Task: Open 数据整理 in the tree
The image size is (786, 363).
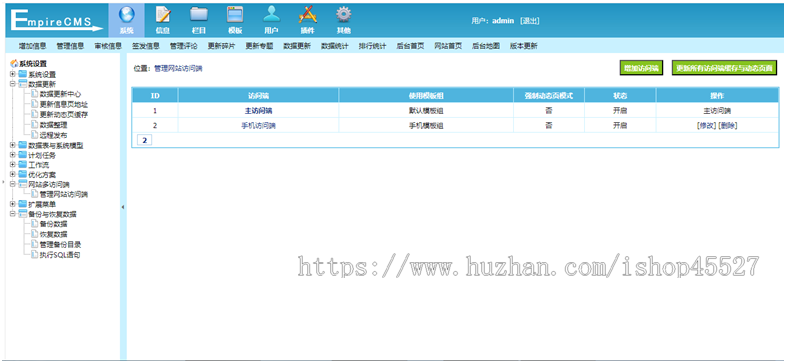Action: click(x=54, y=125)
